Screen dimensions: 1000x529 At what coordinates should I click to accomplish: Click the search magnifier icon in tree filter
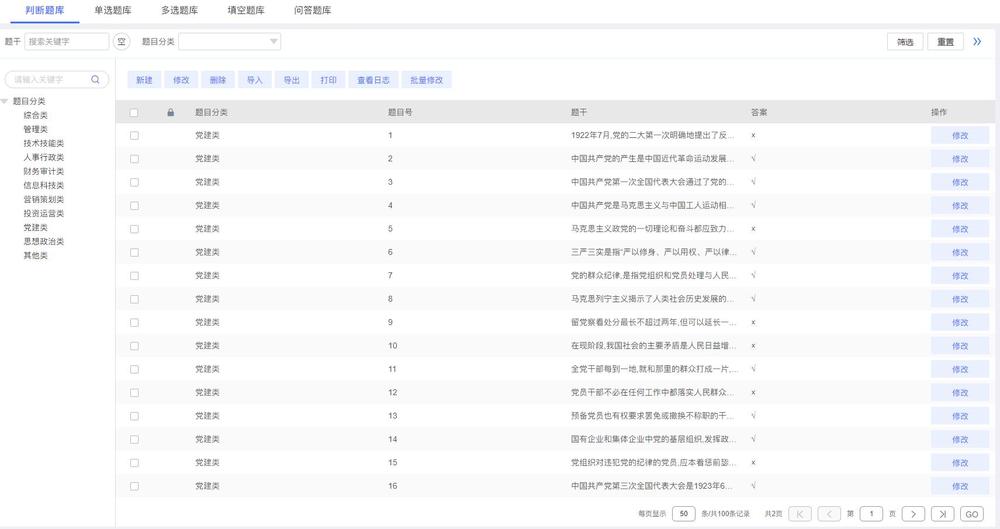[x=96, y=79]
